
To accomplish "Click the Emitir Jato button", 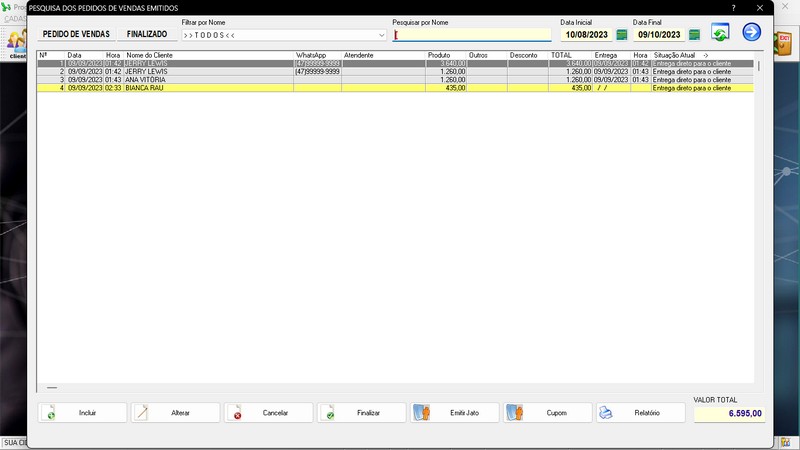I will tap(455, 413).
